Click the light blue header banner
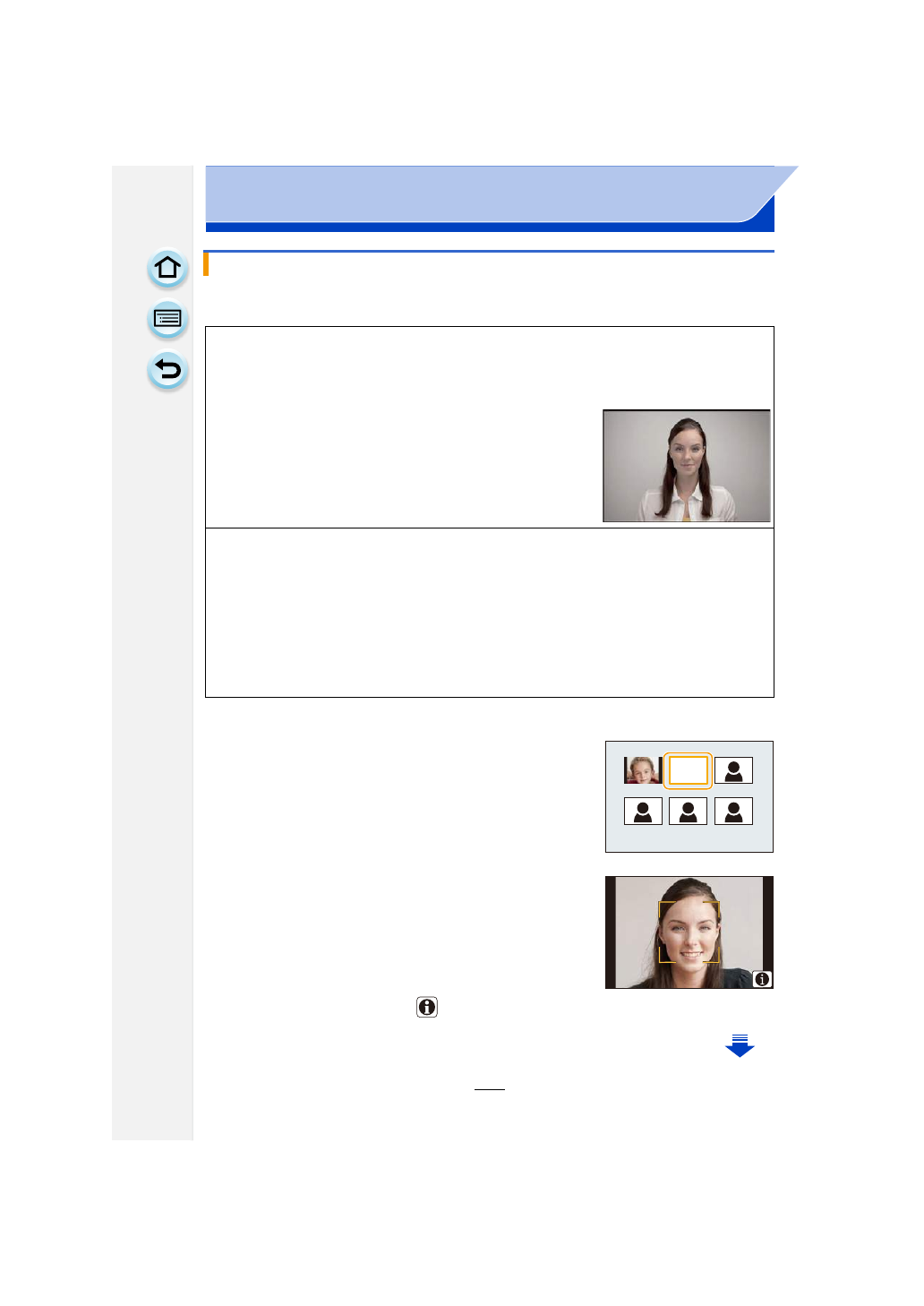This screenshot has width=924, height=1306. coord(475,194)
